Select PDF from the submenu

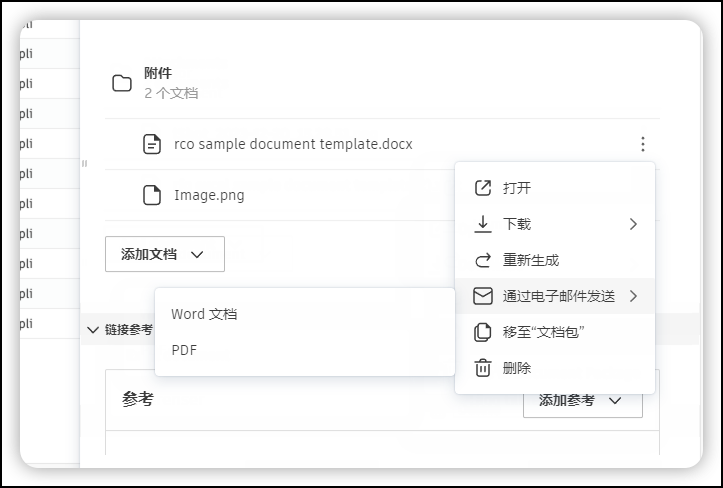point(184,350)
